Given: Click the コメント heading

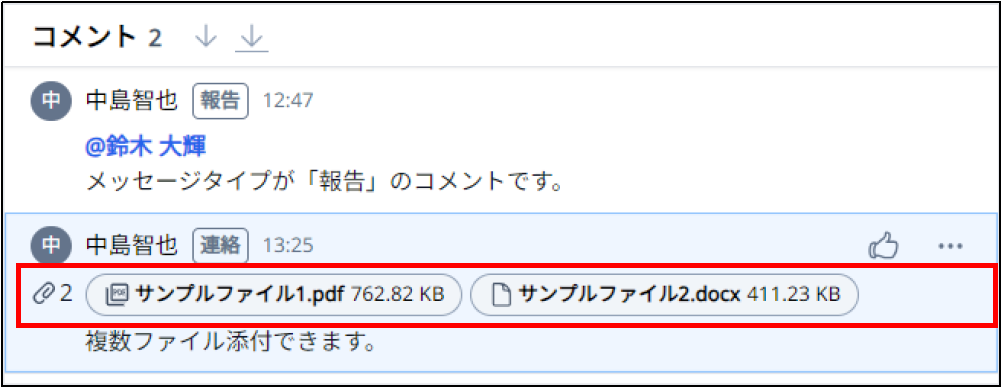Looking at the screenshot, I should pyautogui.click(x=86, y=38).
